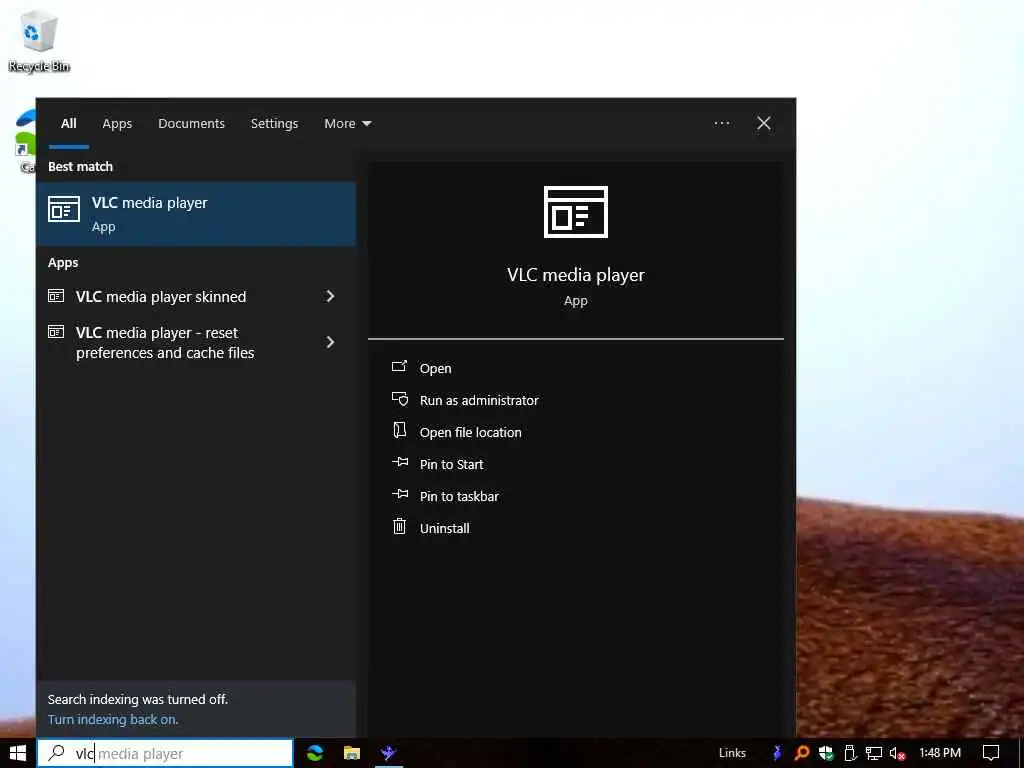The height and width of the screenshot is (768, 1024).
Task: Expand the More filter dropdown
Action: click(347, 123)
